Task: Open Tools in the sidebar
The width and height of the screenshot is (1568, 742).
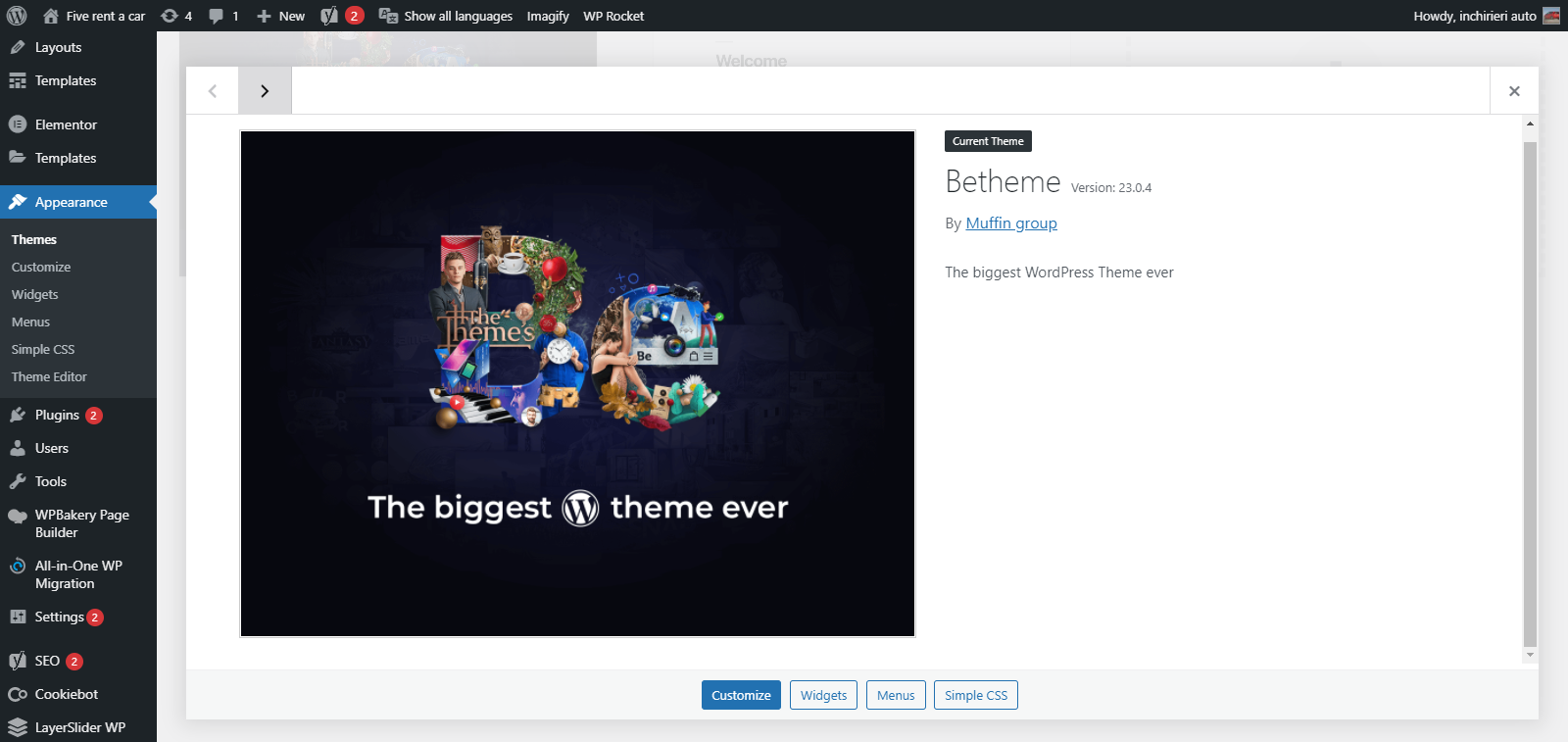Action: click(x=78, y=481)
